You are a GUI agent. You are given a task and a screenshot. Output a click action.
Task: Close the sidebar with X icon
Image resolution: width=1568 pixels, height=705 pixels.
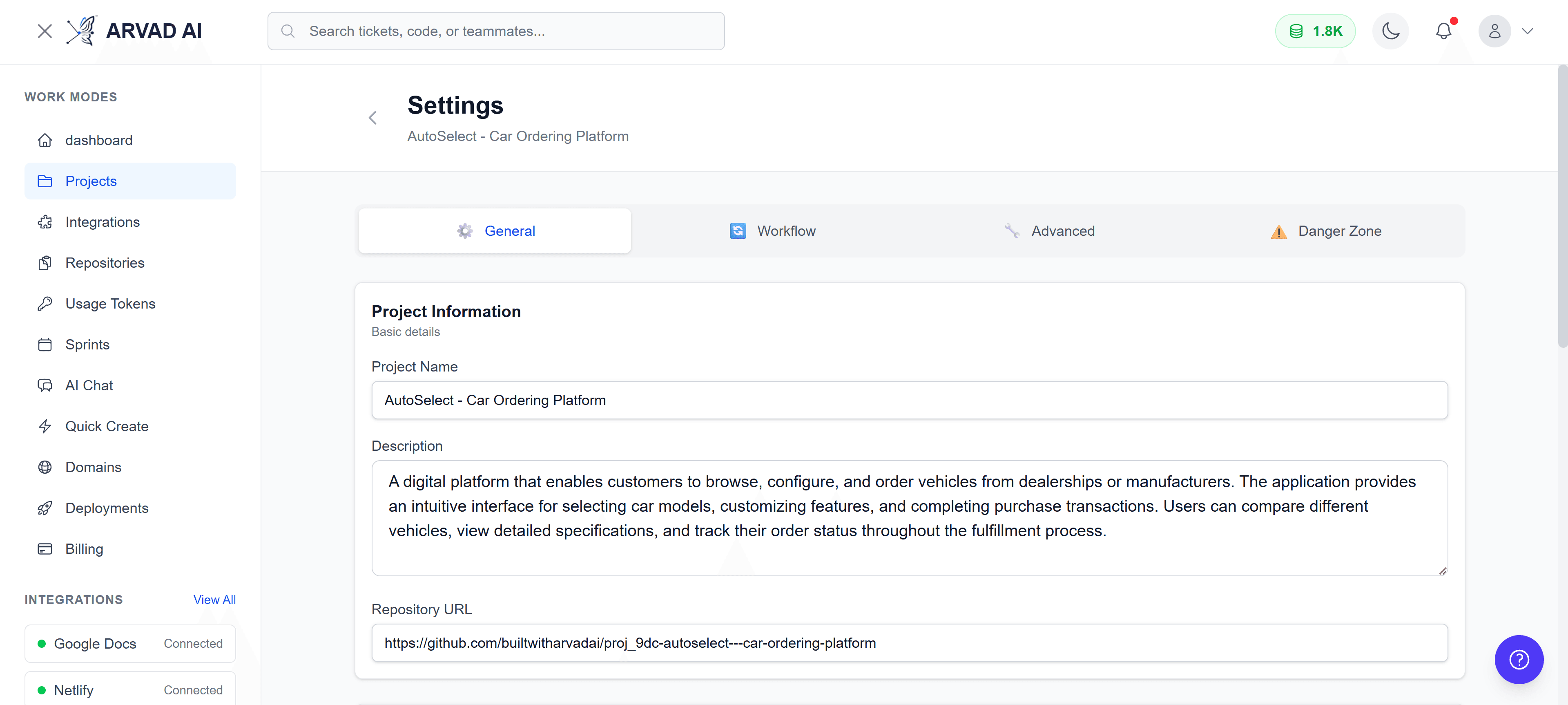coord(45,31)
